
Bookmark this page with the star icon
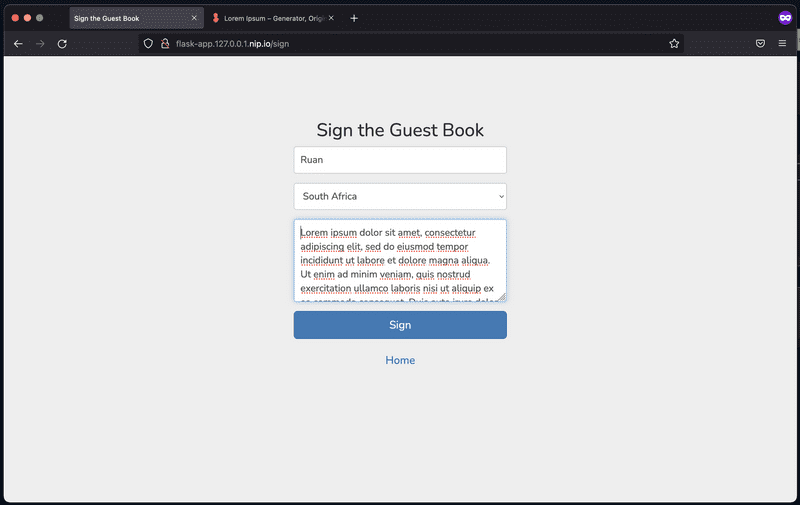(674, 44)
